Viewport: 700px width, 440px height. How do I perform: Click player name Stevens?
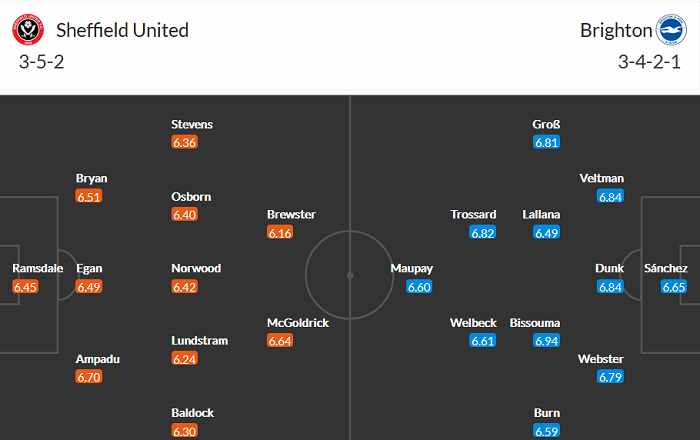192,125
